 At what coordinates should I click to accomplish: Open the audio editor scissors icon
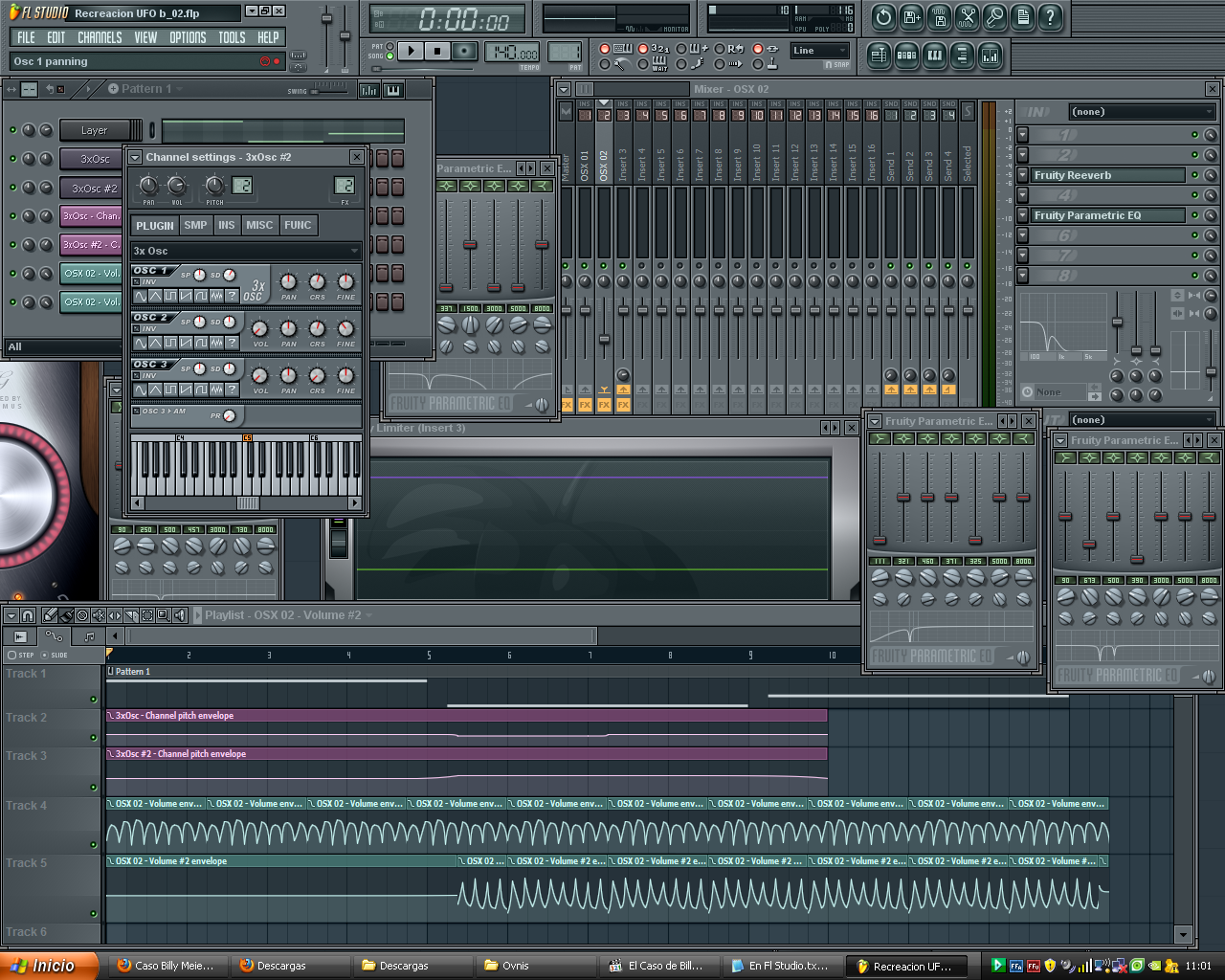pos(967,16)
